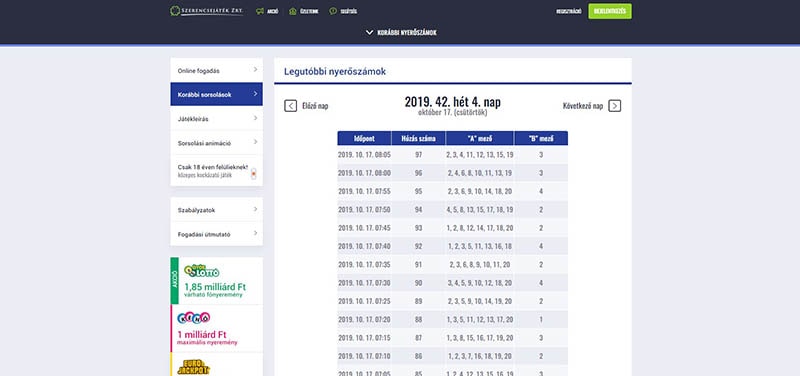The image size is (800, 376).
Task: Open Fogadási útmutató sidebar link
Action: point(216,234)
